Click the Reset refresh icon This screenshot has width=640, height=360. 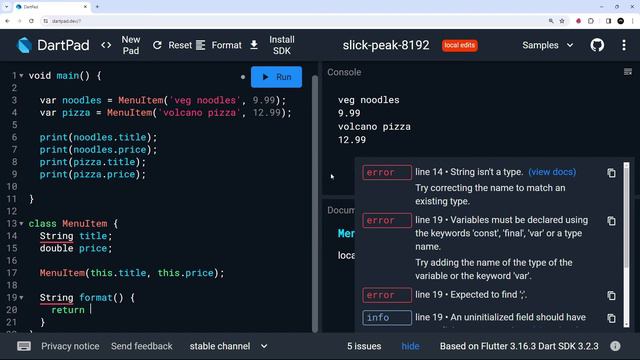point(157,45)
